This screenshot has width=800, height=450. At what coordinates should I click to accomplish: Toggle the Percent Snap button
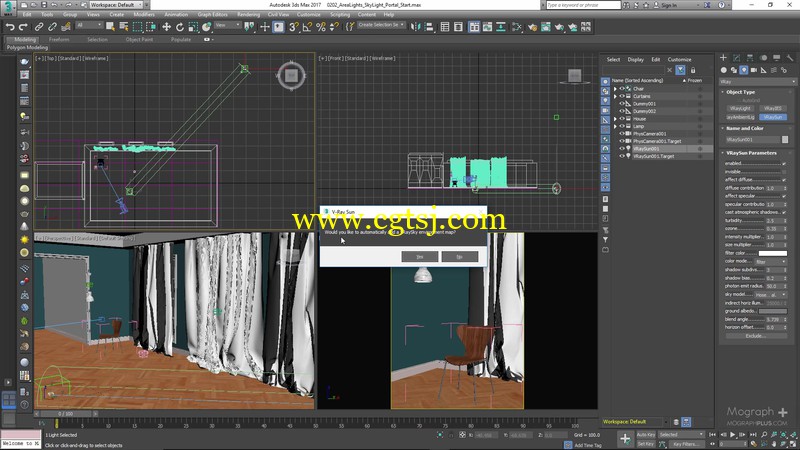pos(320,27)
